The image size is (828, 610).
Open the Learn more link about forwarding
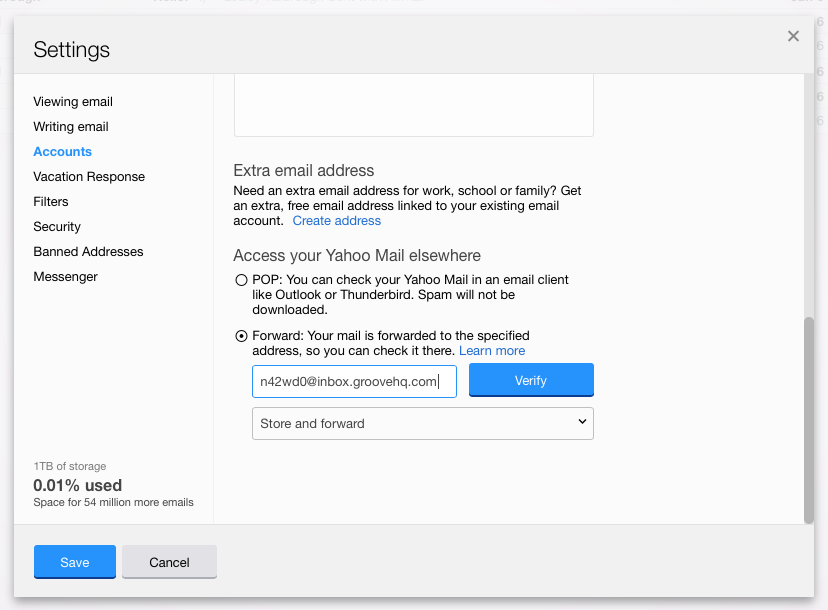tap(492, 351)
